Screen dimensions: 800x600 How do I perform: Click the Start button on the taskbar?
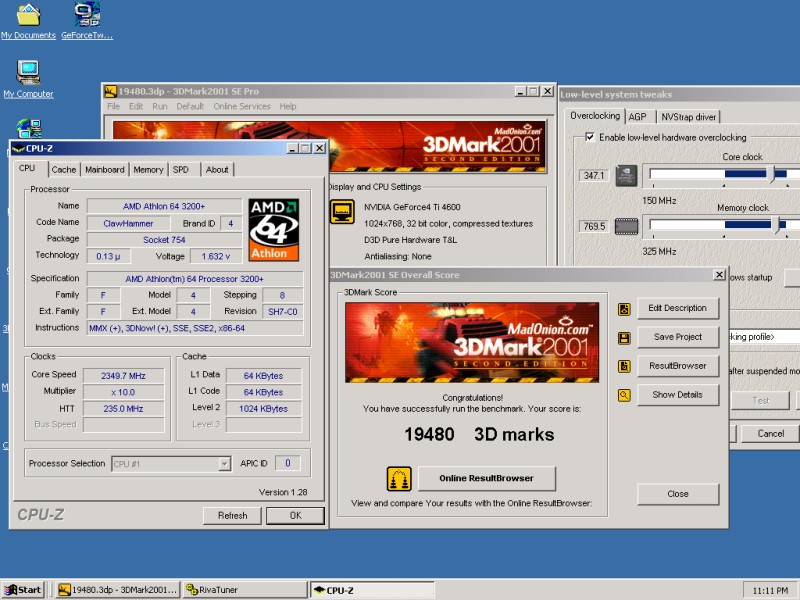23,590
